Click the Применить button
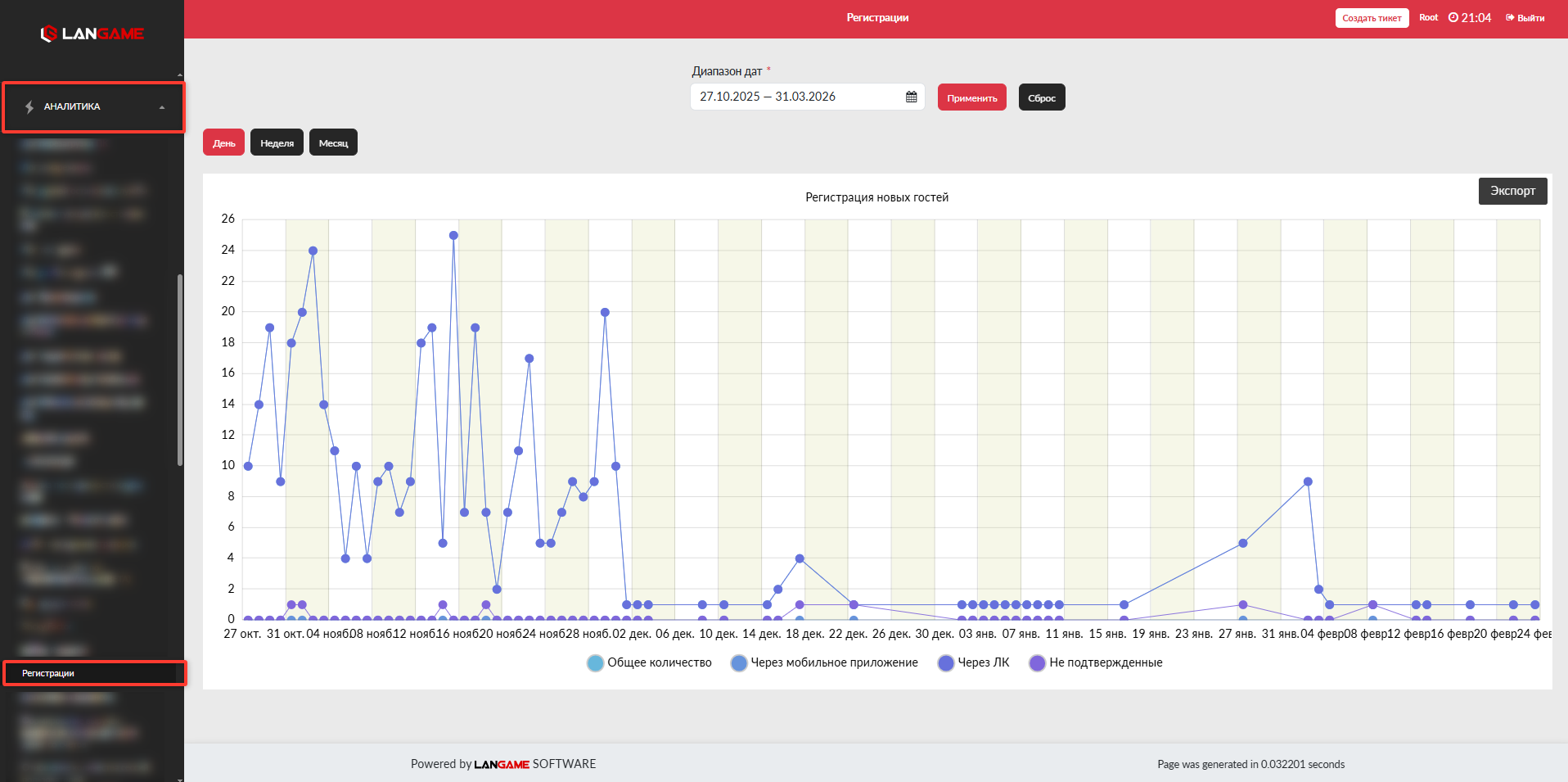The image size is (1568, 782). coord(972,97)
